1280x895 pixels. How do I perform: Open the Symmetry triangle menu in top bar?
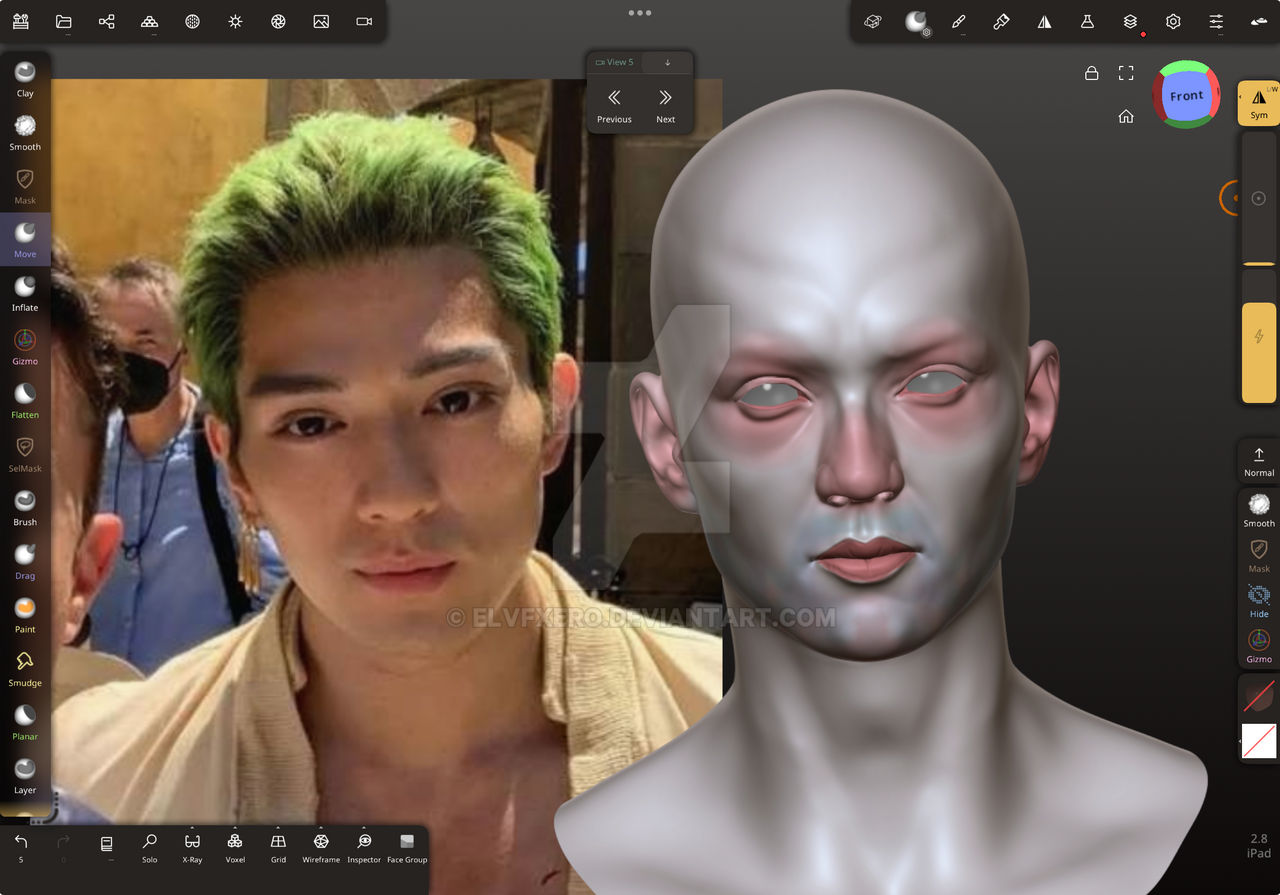1044,21
